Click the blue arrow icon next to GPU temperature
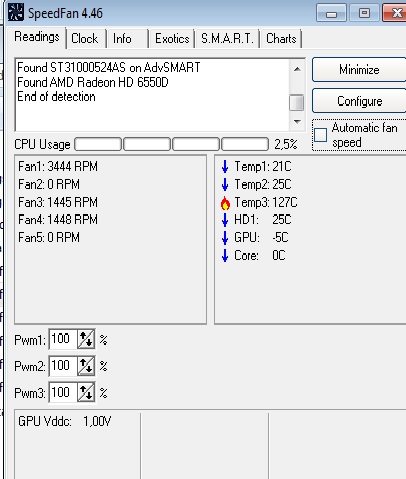The image size is (406, 479). pos(225,238)
